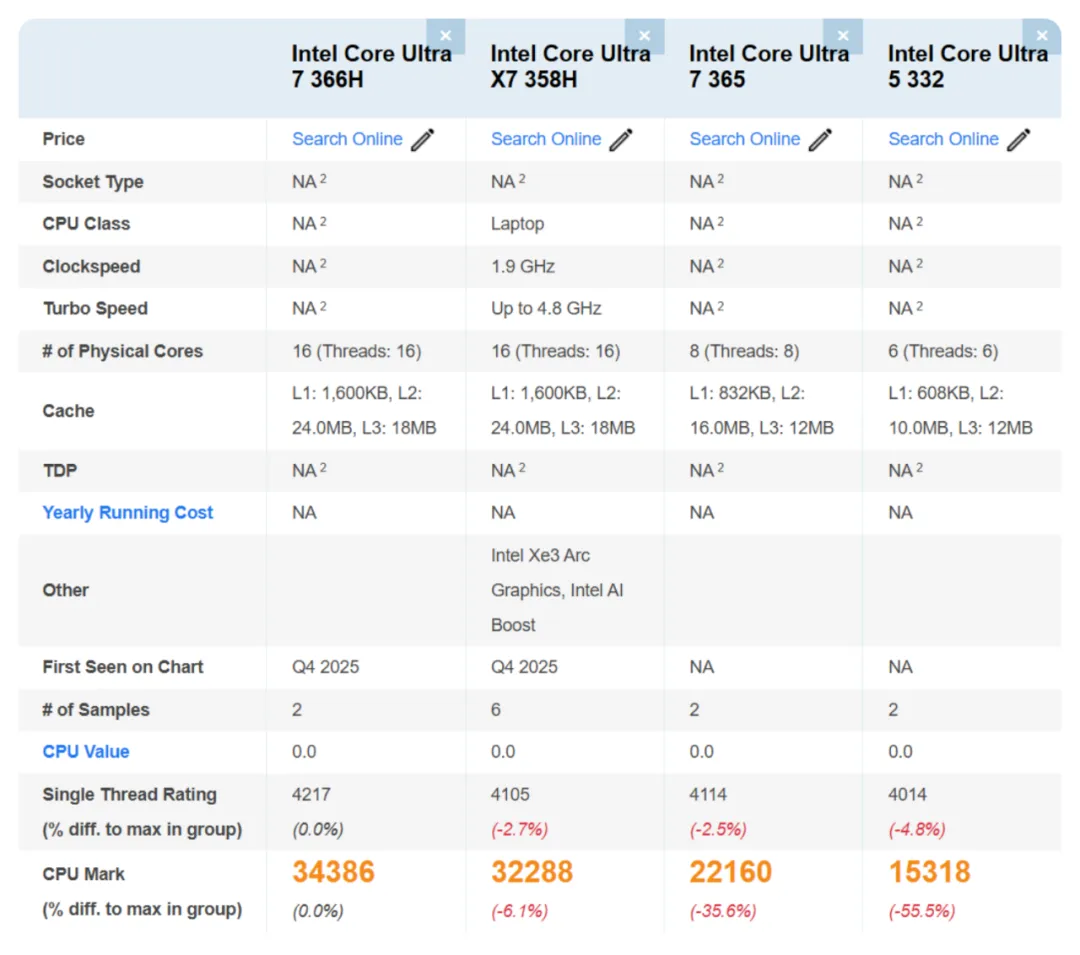Open Search Online for Intel Core Ultra 5 332
Screen dimensions: 1080x955
[943, 139]
